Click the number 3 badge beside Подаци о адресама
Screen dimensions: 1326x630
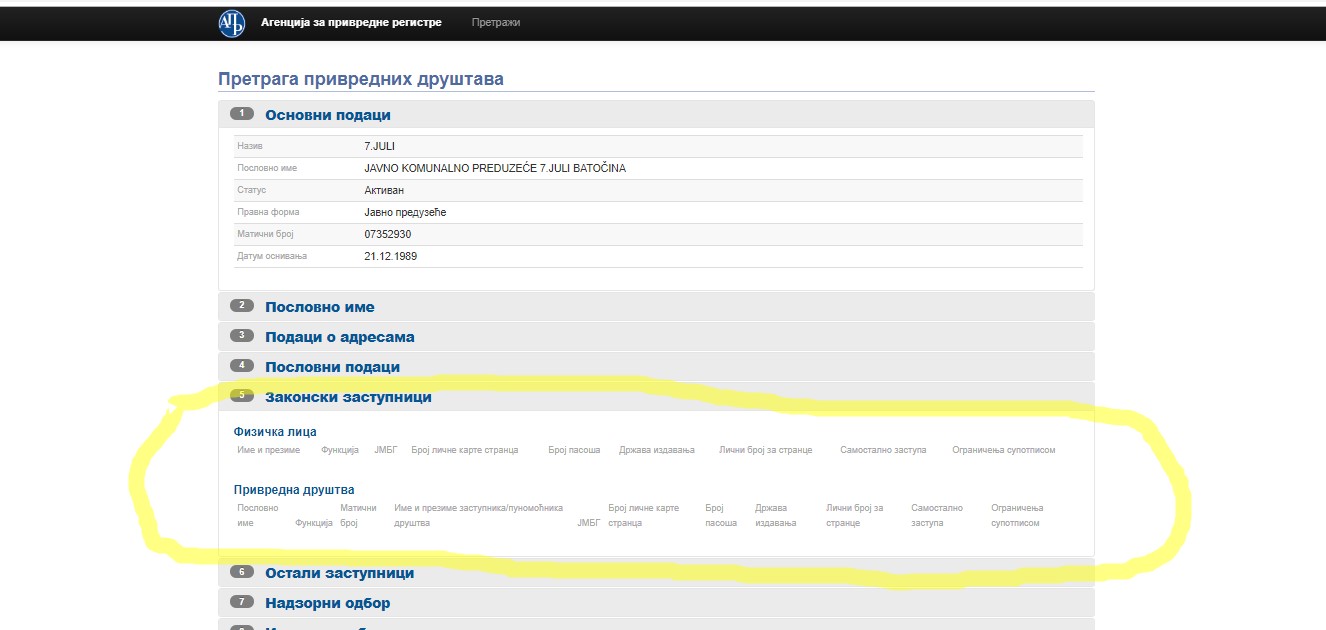(242, 336)
